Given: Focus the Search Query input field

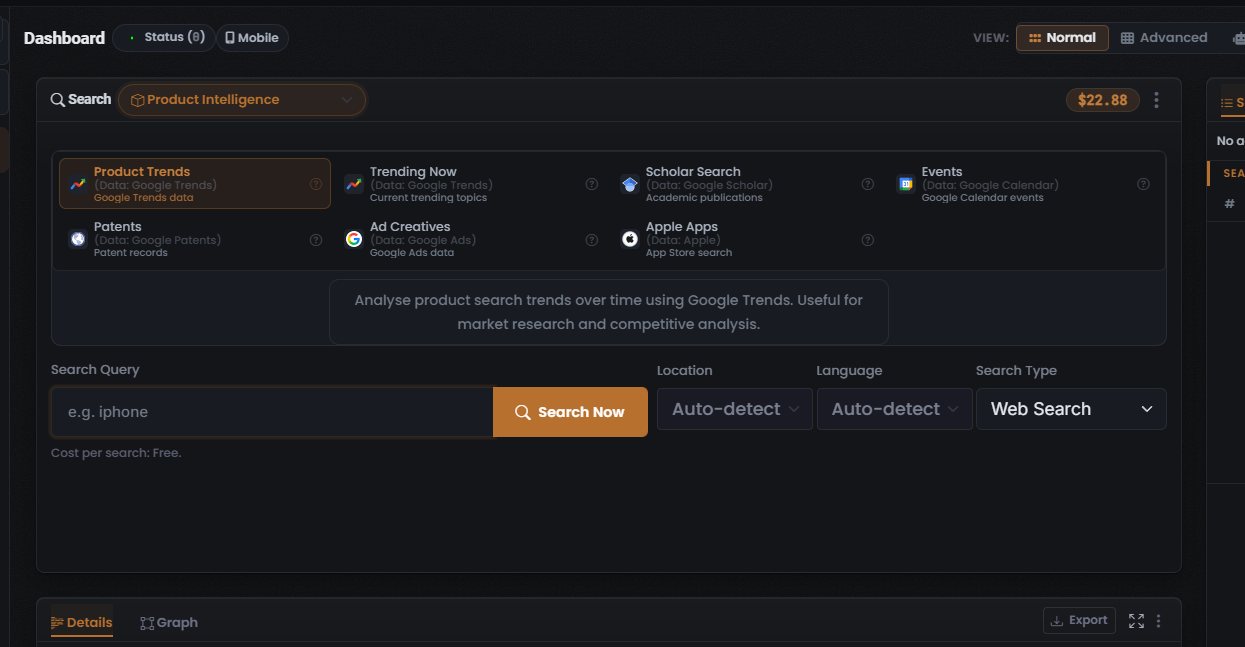Looking at the screenshot, I should click(x=272, y=412).
